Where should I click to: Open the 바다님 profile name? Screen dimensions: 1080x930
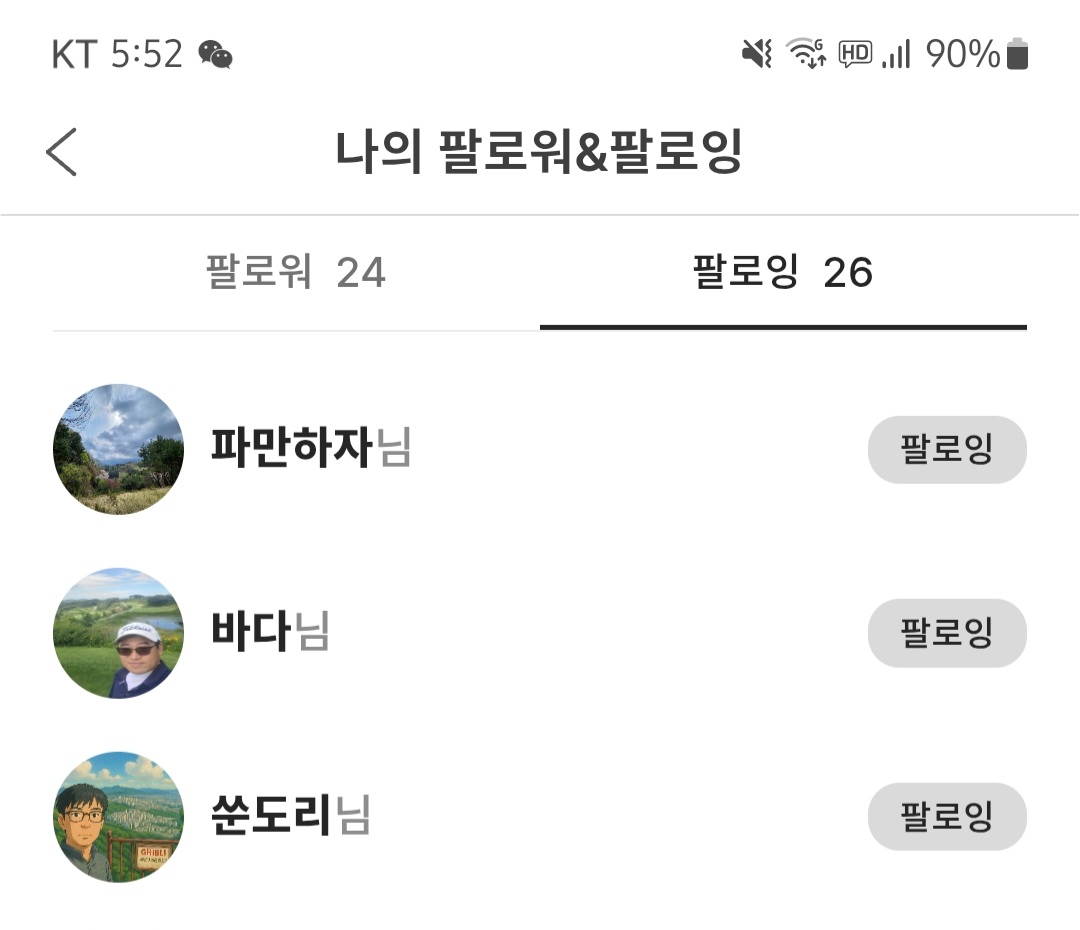click(x=270, y=632)
